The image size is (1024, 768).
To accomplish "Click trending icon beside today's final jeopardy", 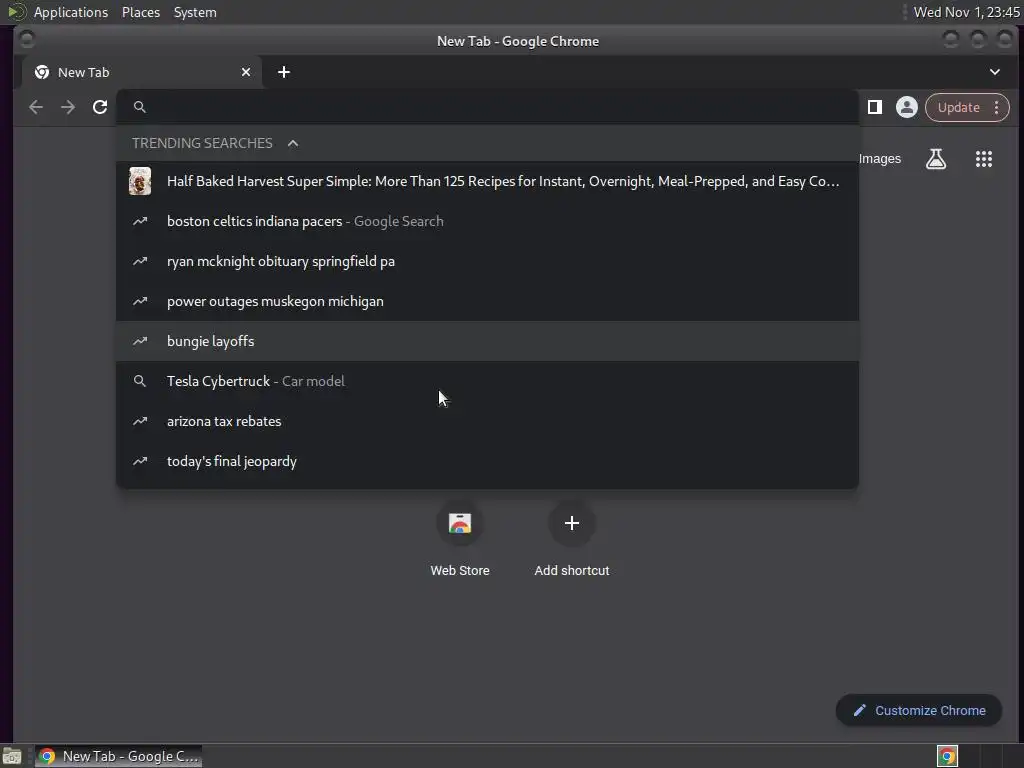I will (140, 461).
